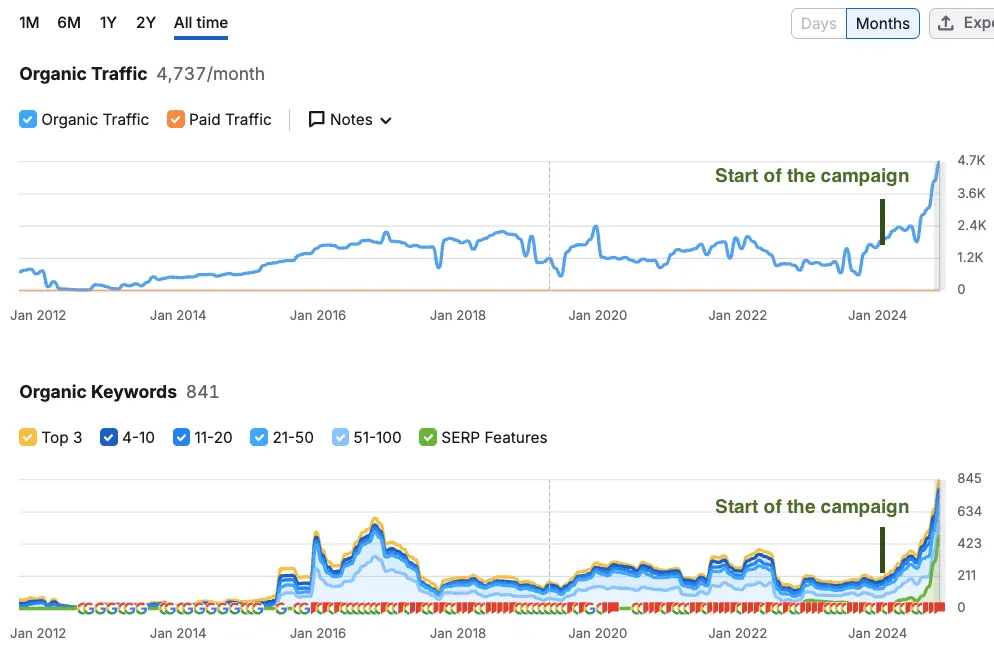994x650 pixels.
Task: Toggle the Paid Traffic checkbox
Action: pyautogui.click(x=176, y=119)
